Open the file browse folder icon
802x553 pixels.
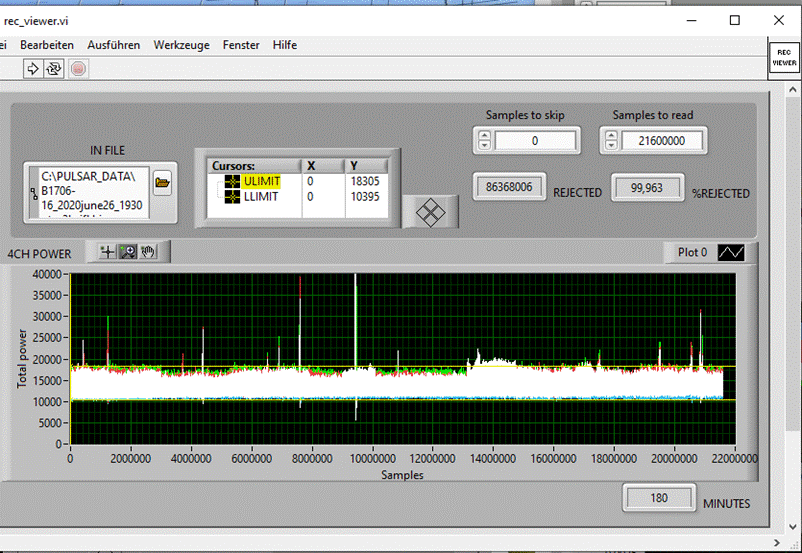(x=163, y=183)
